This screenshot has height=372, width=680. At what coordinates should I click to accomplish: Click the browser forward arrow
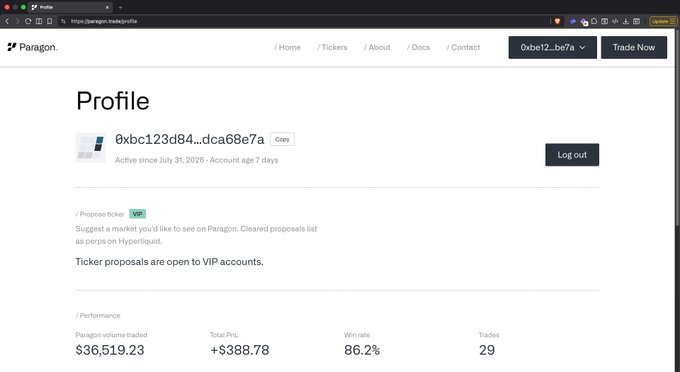(17, 21)
